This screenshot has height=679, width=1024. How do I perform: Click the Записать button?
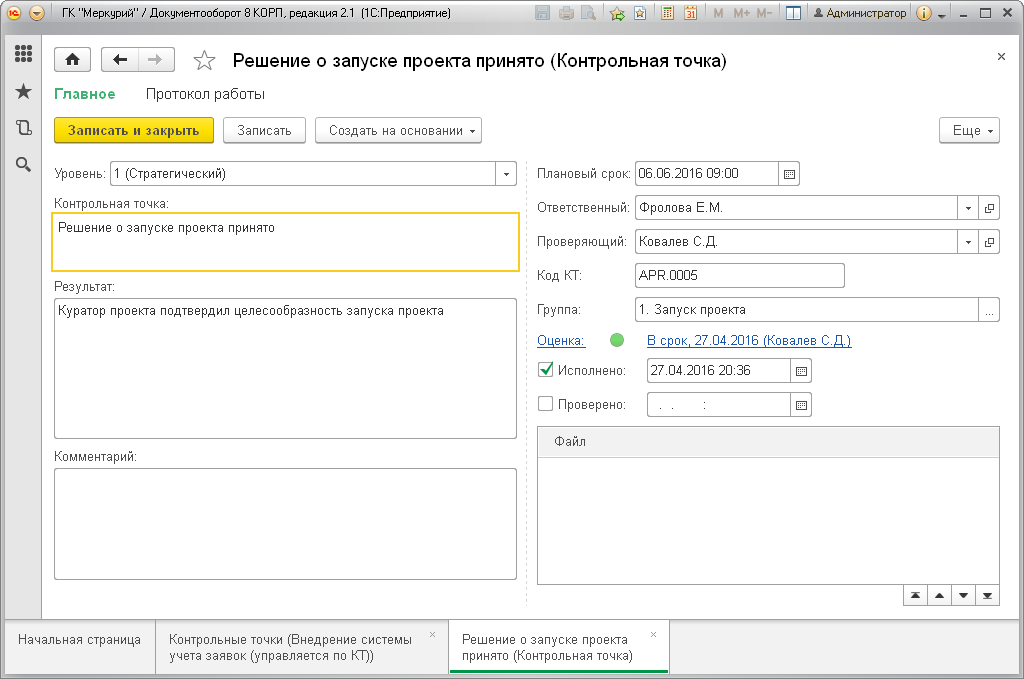pyautogui.click(x=264, y=131)
